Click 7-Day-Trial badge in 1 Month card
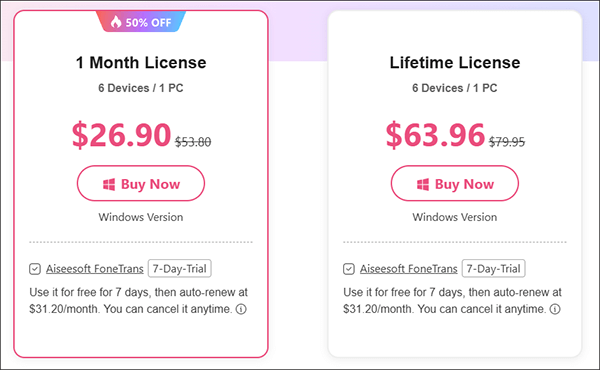This screenshot has height=370, width=600. coord(180,269)
